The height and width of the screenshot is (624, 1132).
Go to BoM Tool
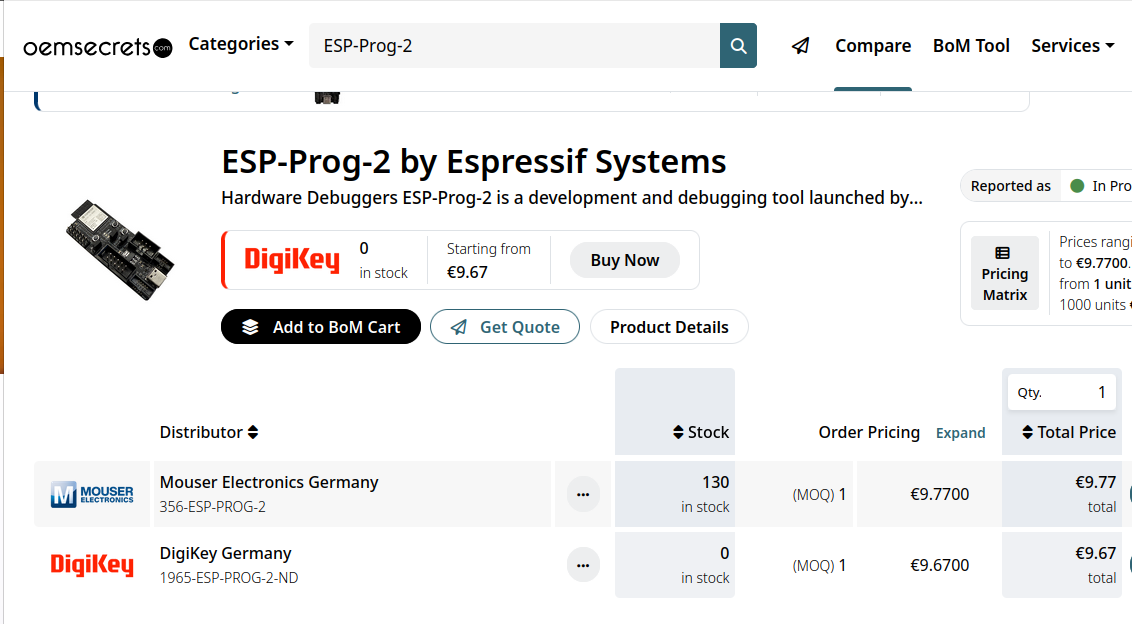coord(971,46)
